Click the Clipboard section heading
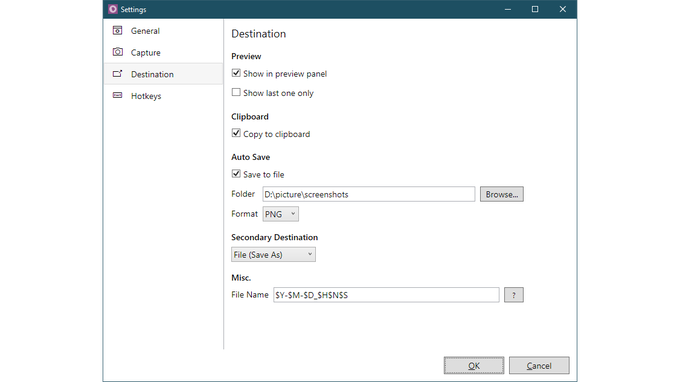Screen dimensions: 680x382 pos(250,117)
